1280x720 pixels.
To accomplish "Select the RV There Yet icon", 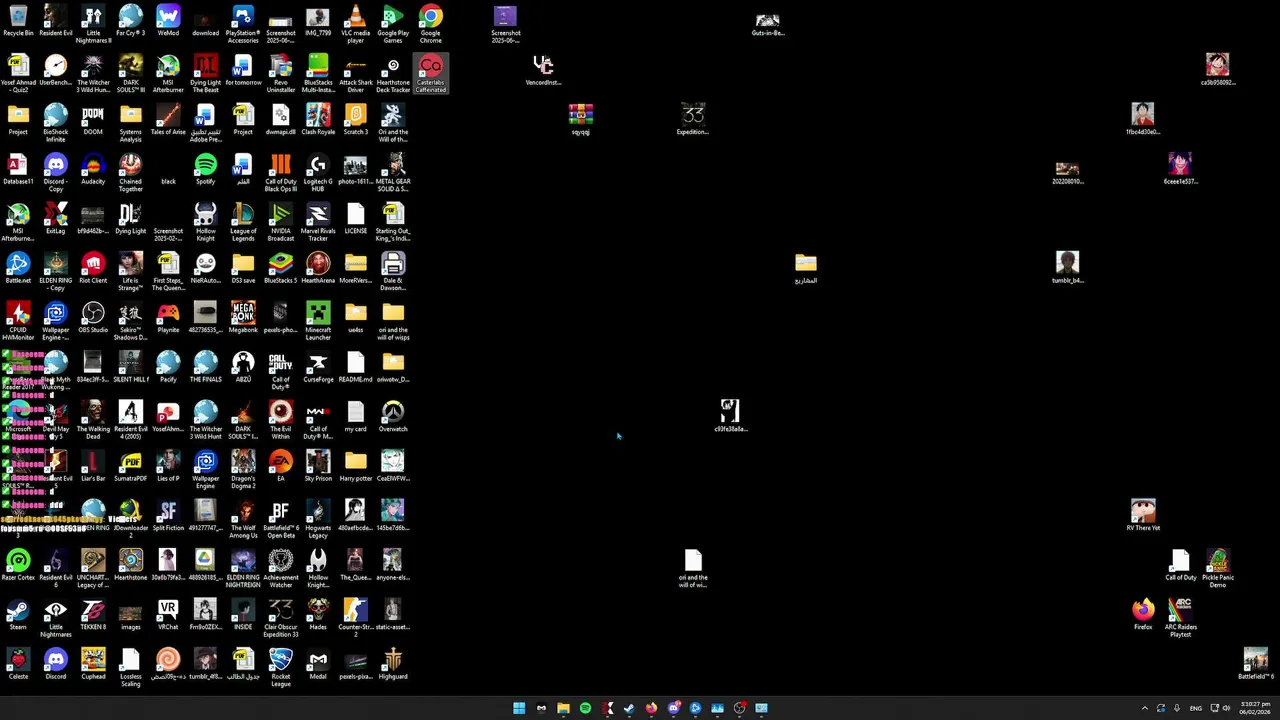I will (x=1143, y=514).
